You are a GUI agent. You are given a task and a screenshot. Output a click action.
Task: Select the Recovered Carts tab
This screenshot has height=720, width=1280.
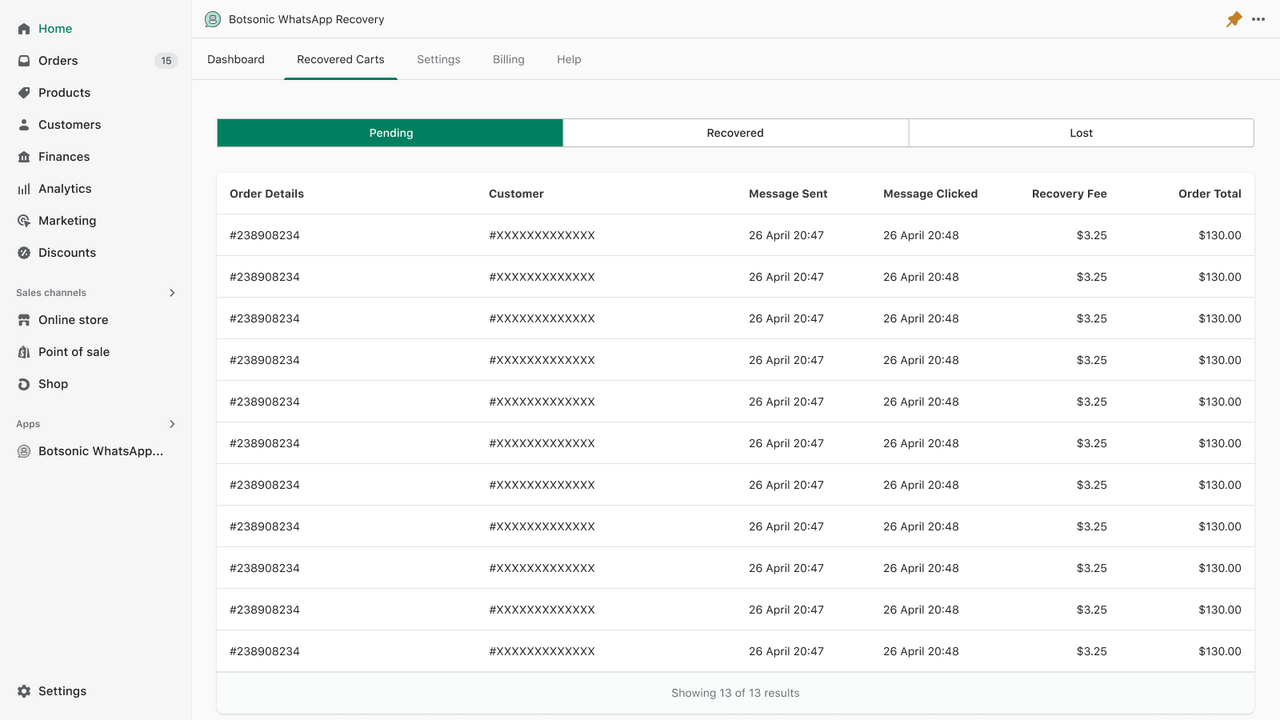pos(341,59)
